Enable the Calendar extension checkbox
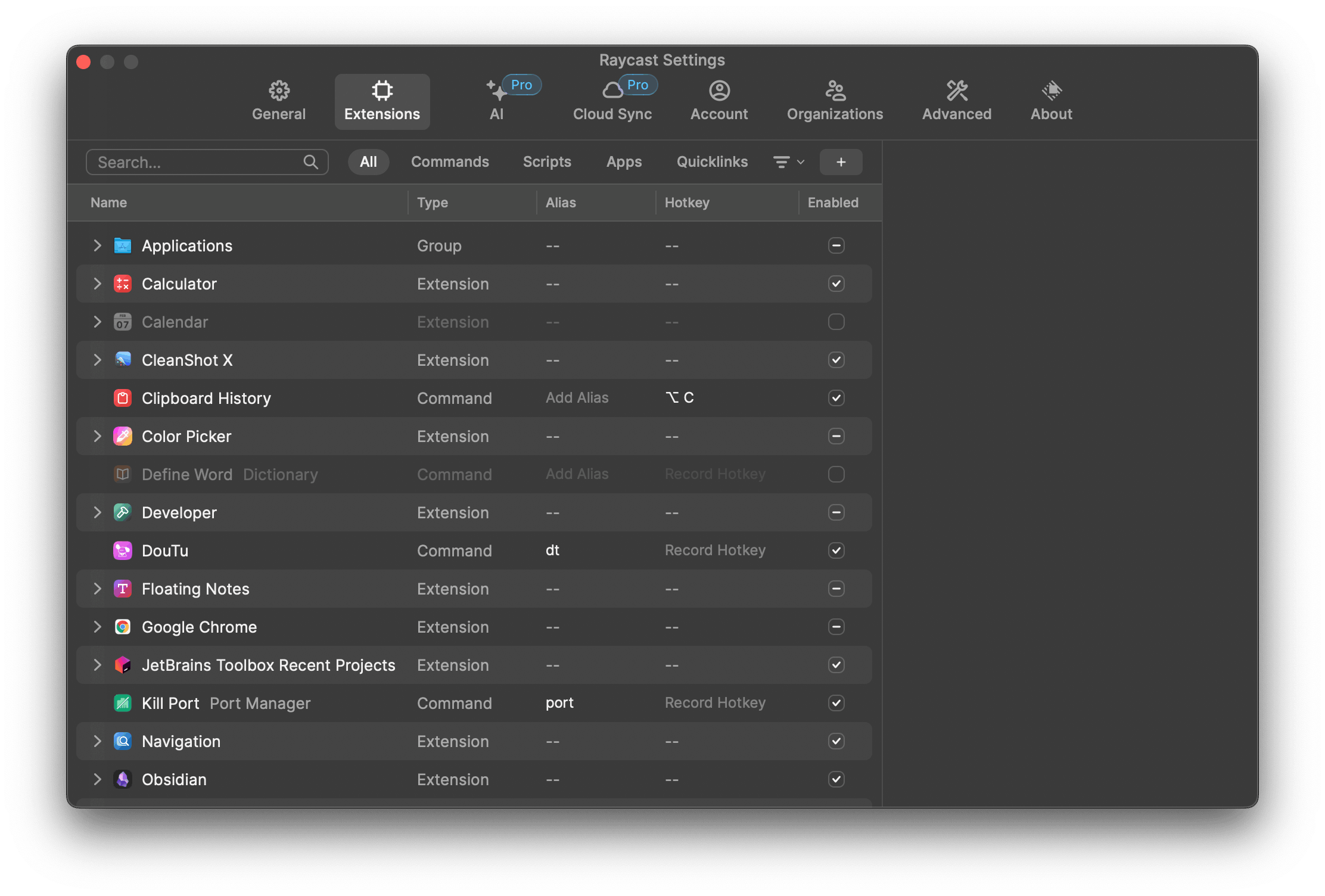Viewport: 1325px width, 896px height. pos(836,322)
